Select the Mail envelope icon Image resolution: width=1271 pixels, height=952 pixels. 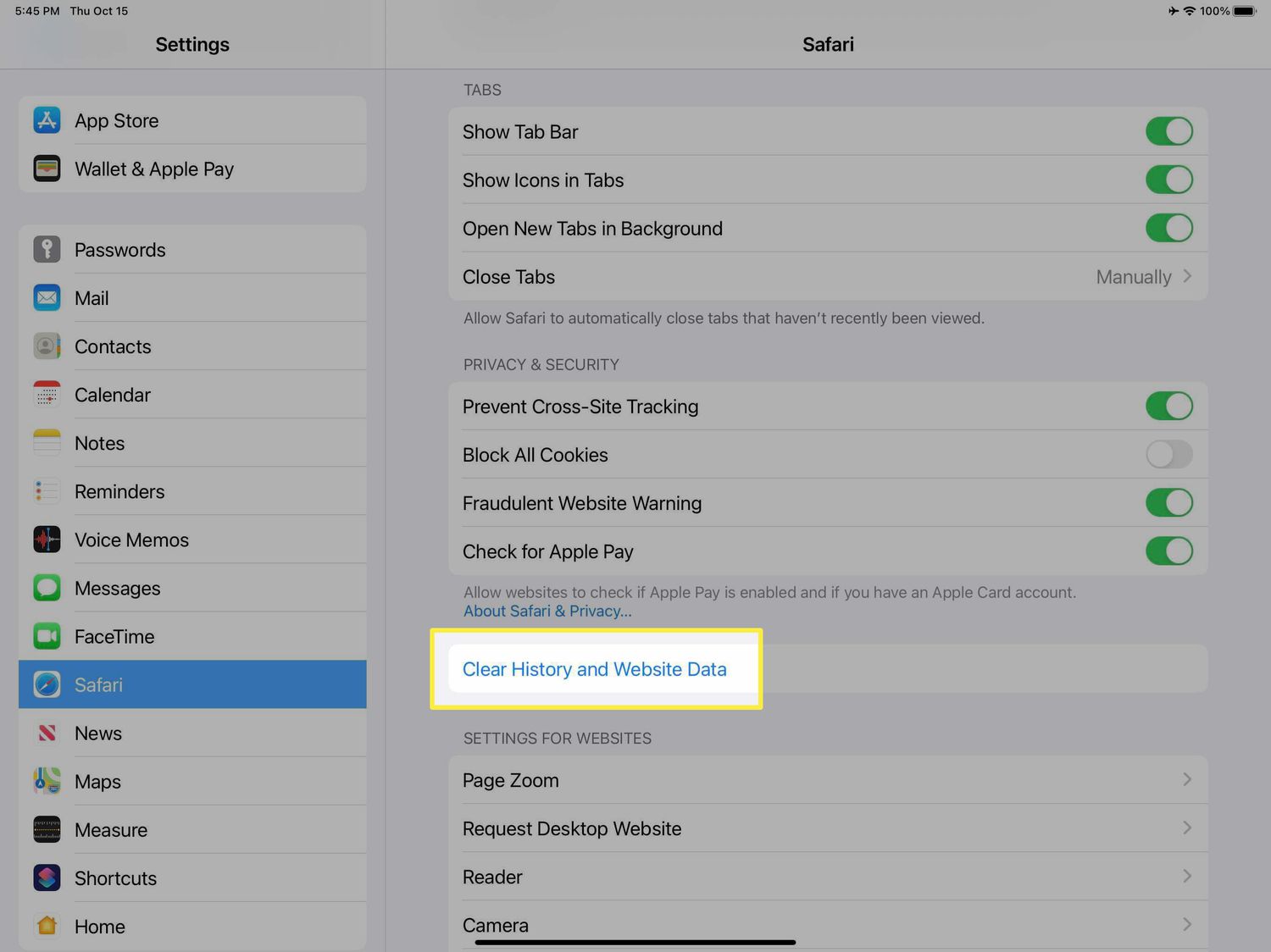(x=47, y=298)
